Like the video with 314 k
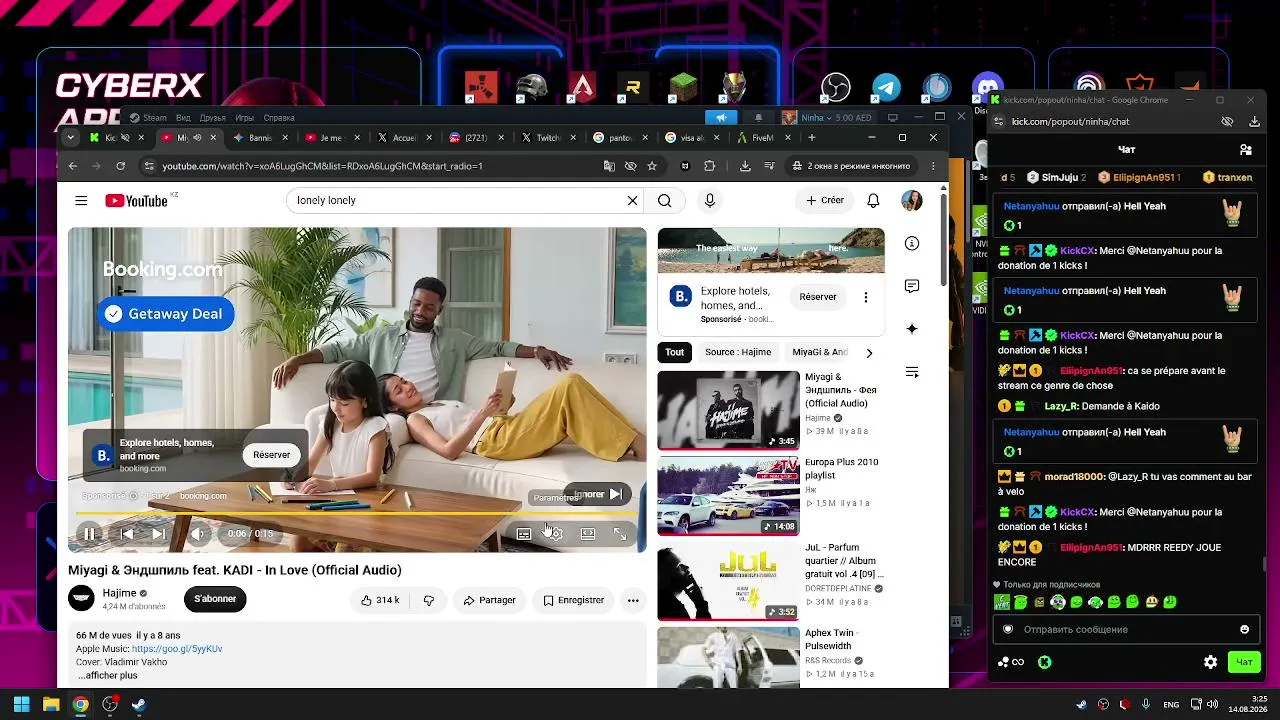Viewport: 1280px width, 720px height. click(380, 600)
